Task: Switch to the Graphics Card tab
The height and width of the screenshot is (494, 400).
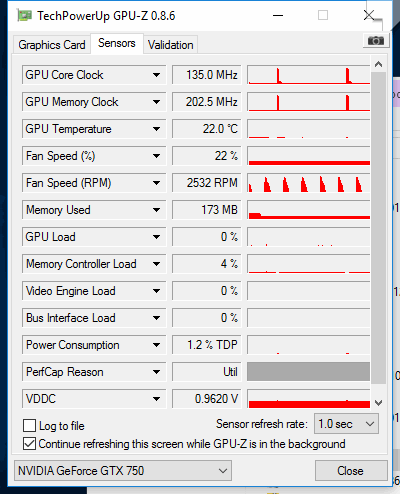Action: pos(52,45)
